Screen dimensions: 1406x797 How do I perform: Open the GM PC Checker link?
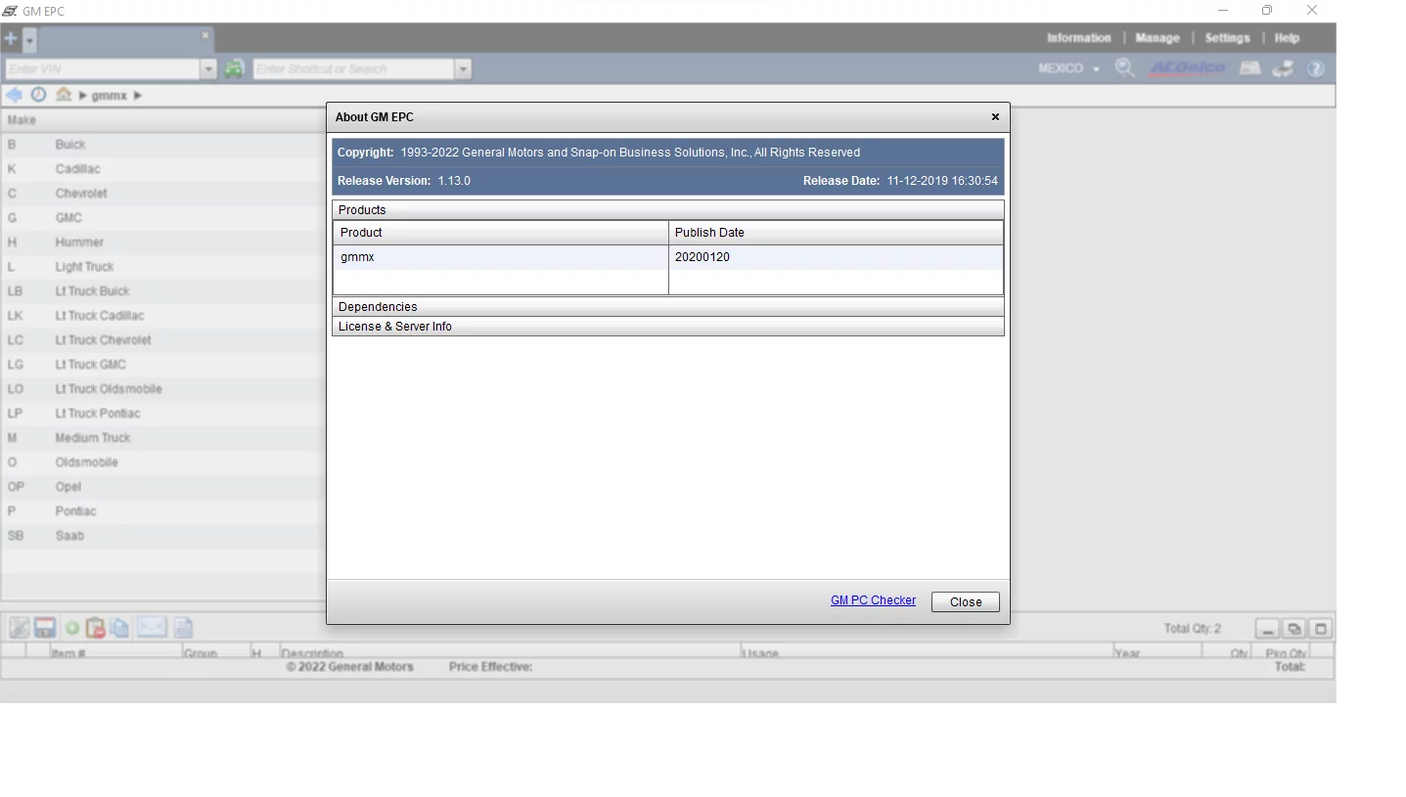(872, 601)
